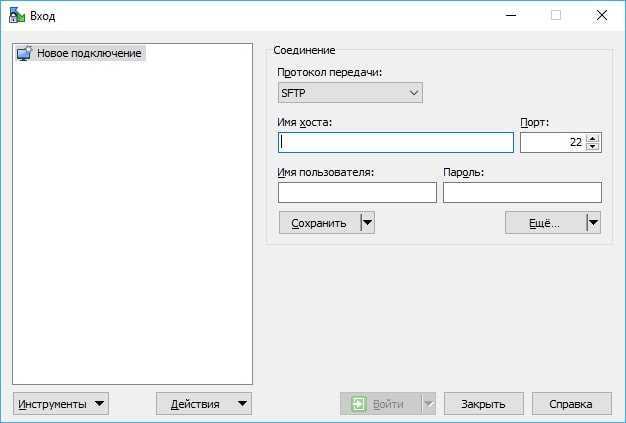626x423 pixels.
Task: Click the new connection computer icon
Action: [x=24, y=53]
